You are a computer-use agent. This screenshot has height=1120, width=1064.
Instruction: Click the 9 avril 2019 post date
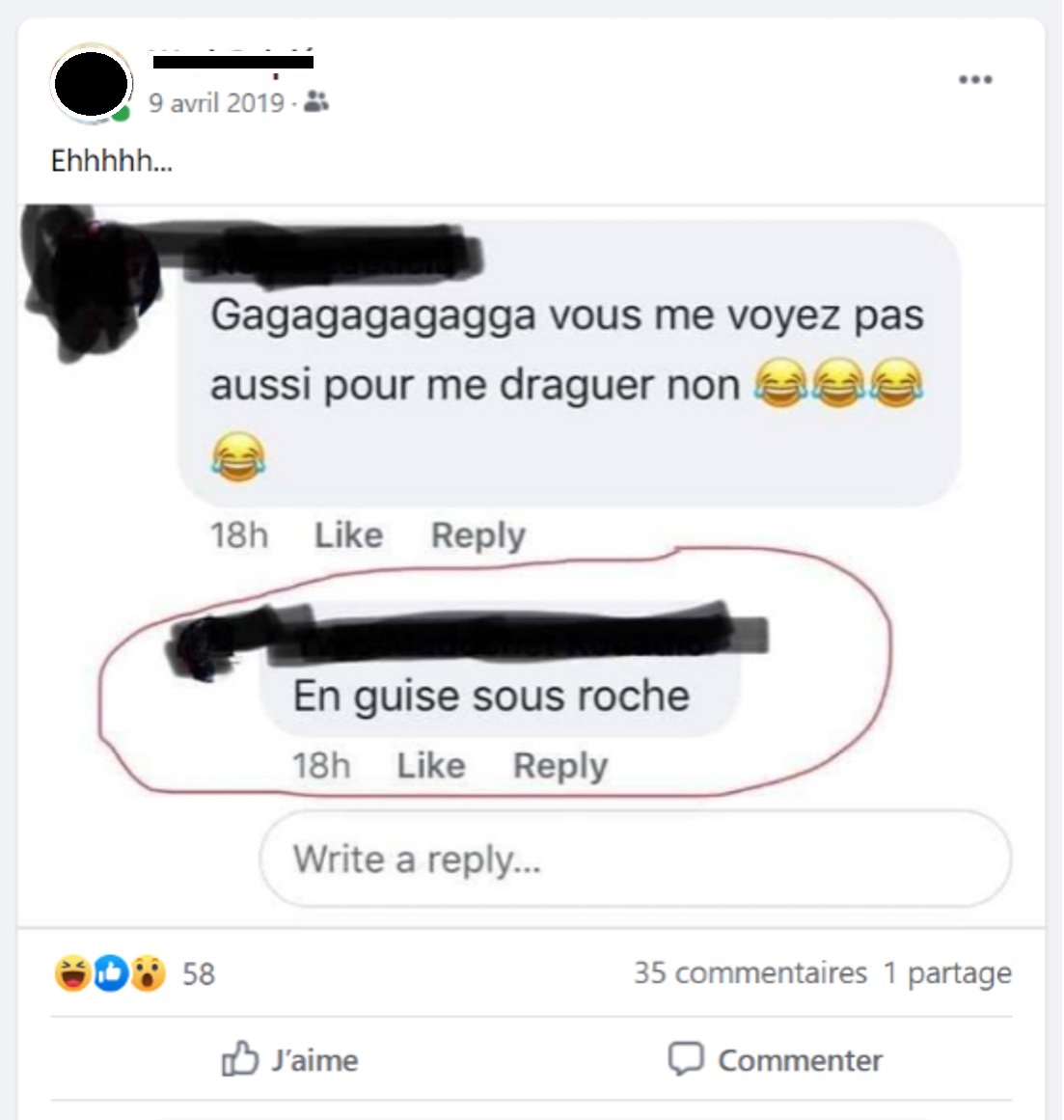click(216, 103)
